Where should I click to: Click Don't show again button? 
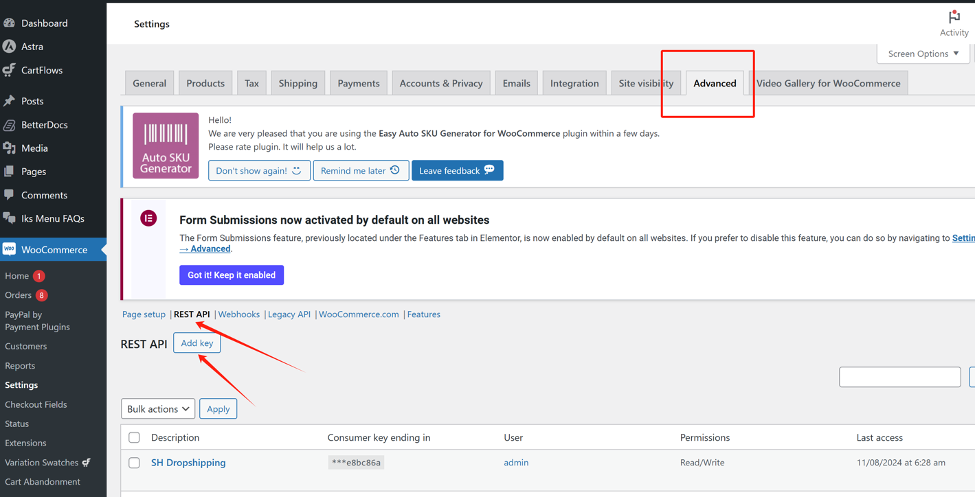[259, 171]
